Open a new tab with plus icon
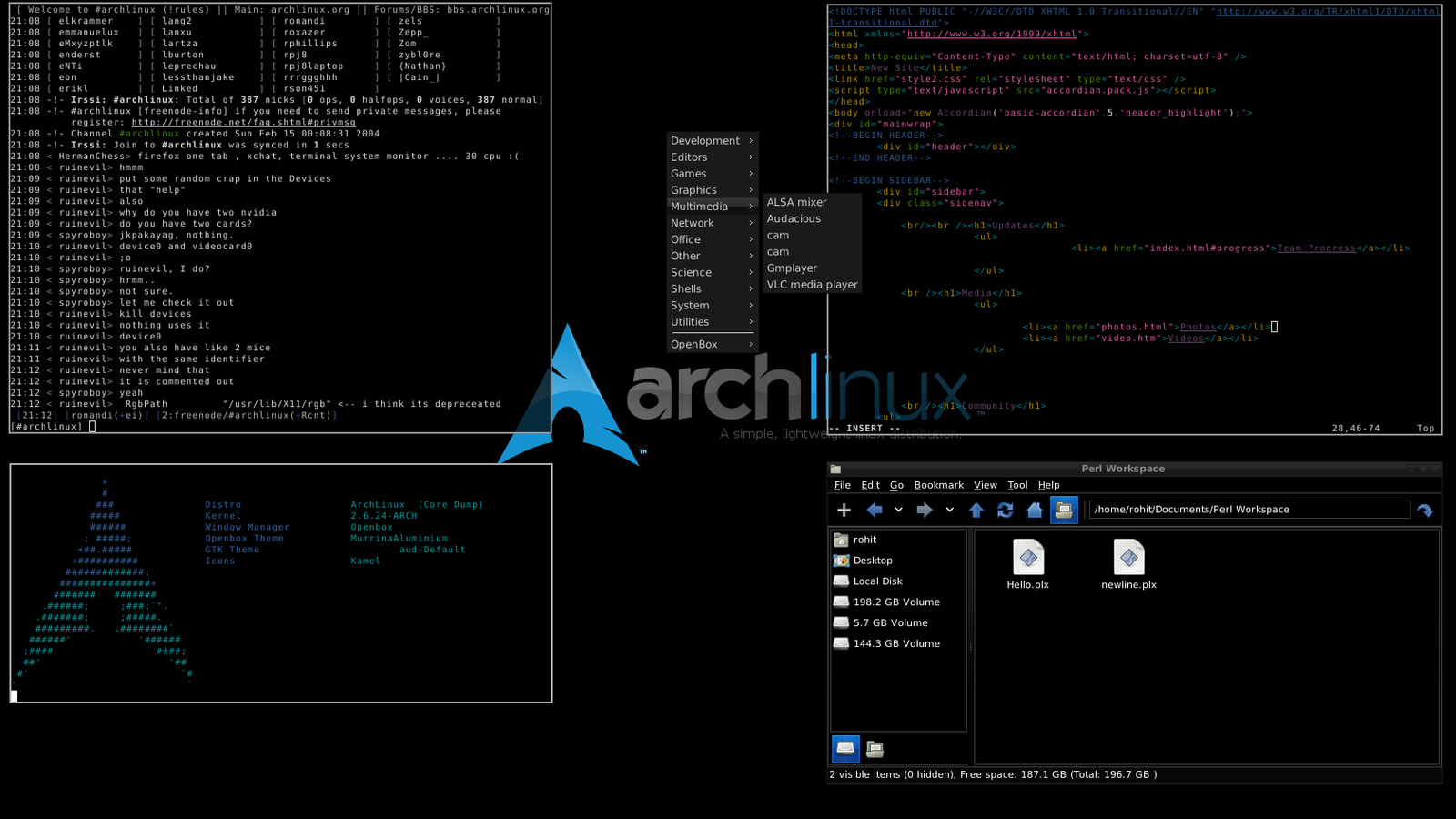The width and height of the screenshot is (1456, 819). coord(844,511)
